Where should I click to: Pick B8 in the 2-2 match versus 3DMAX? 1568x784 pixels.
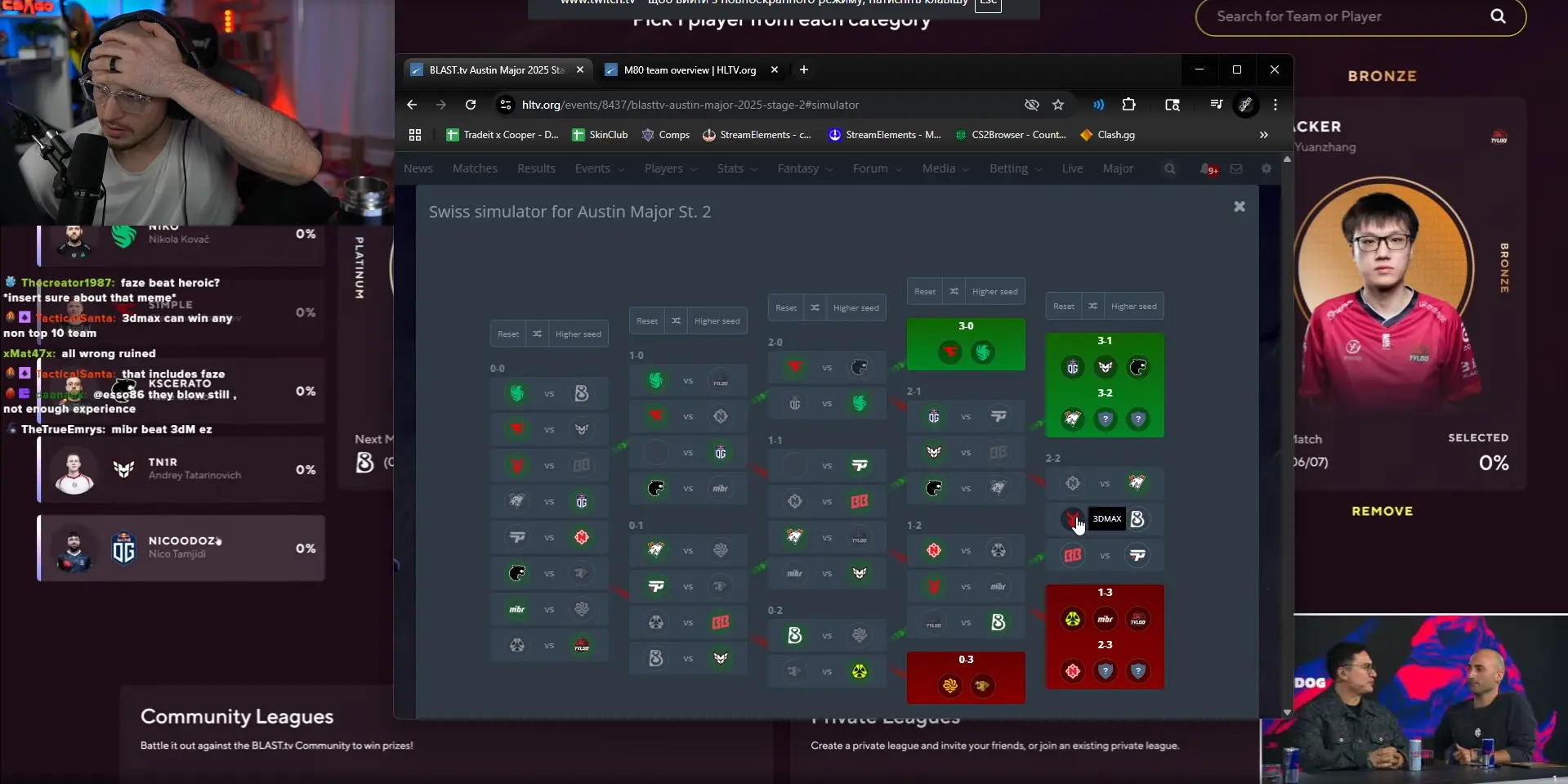(1137, 519)
